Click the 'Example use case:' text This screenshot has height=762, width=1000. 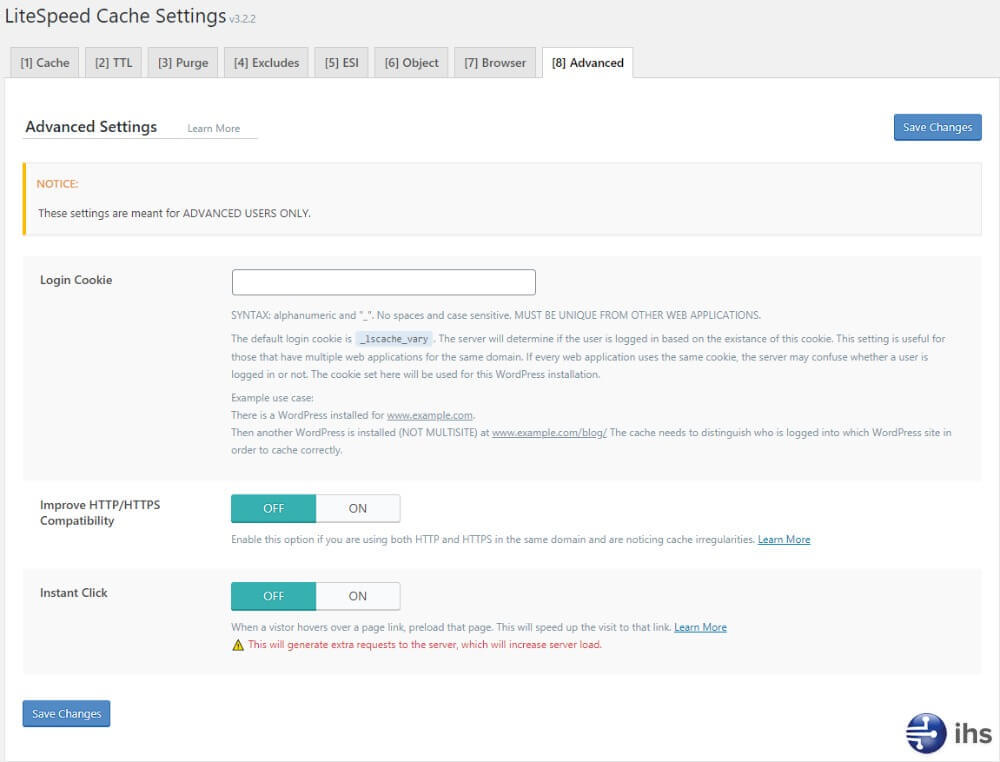tap(272, 398)
